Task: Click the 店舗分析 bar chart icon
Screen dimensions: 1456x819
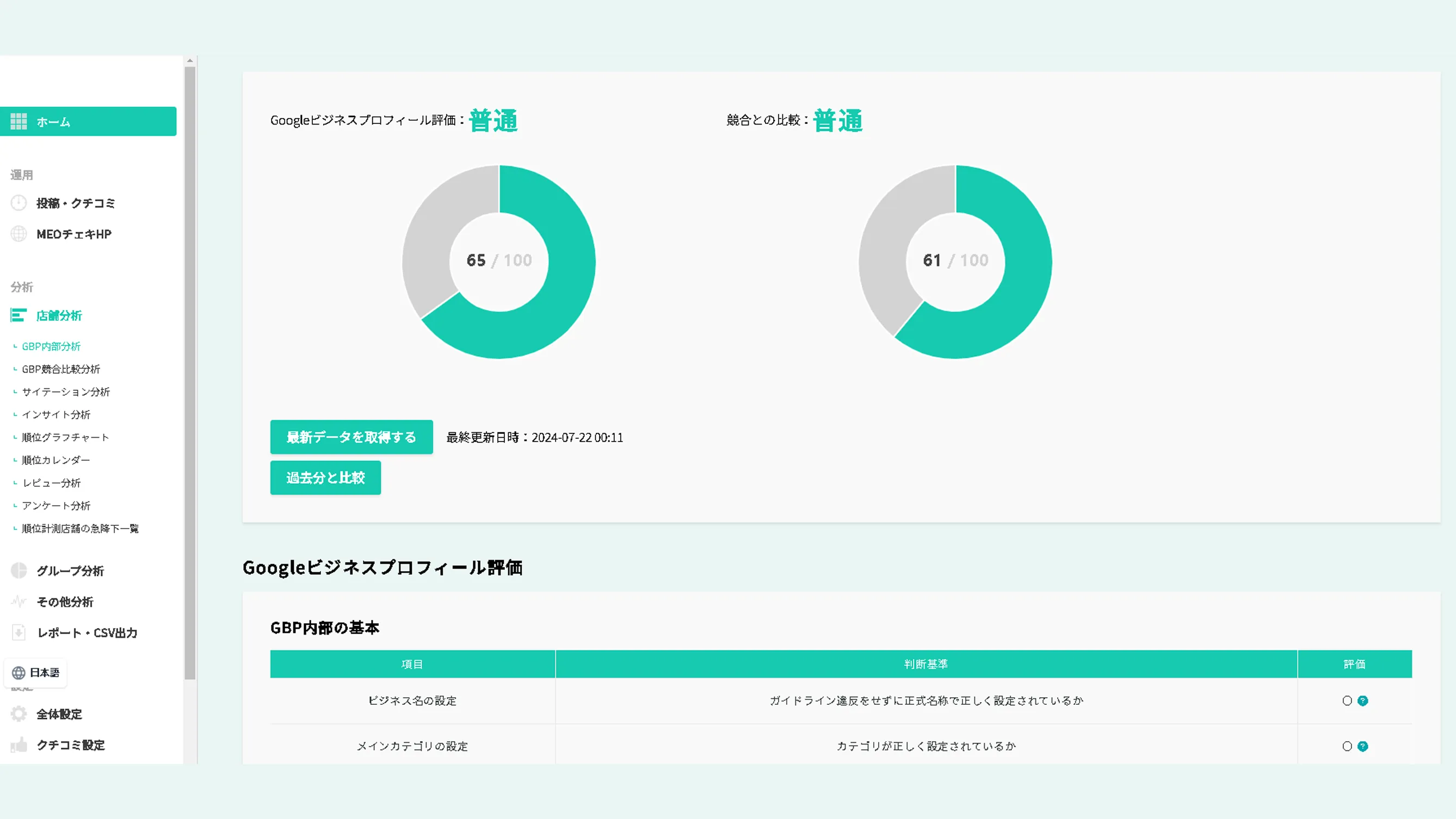Action: (x=18, y=315)
